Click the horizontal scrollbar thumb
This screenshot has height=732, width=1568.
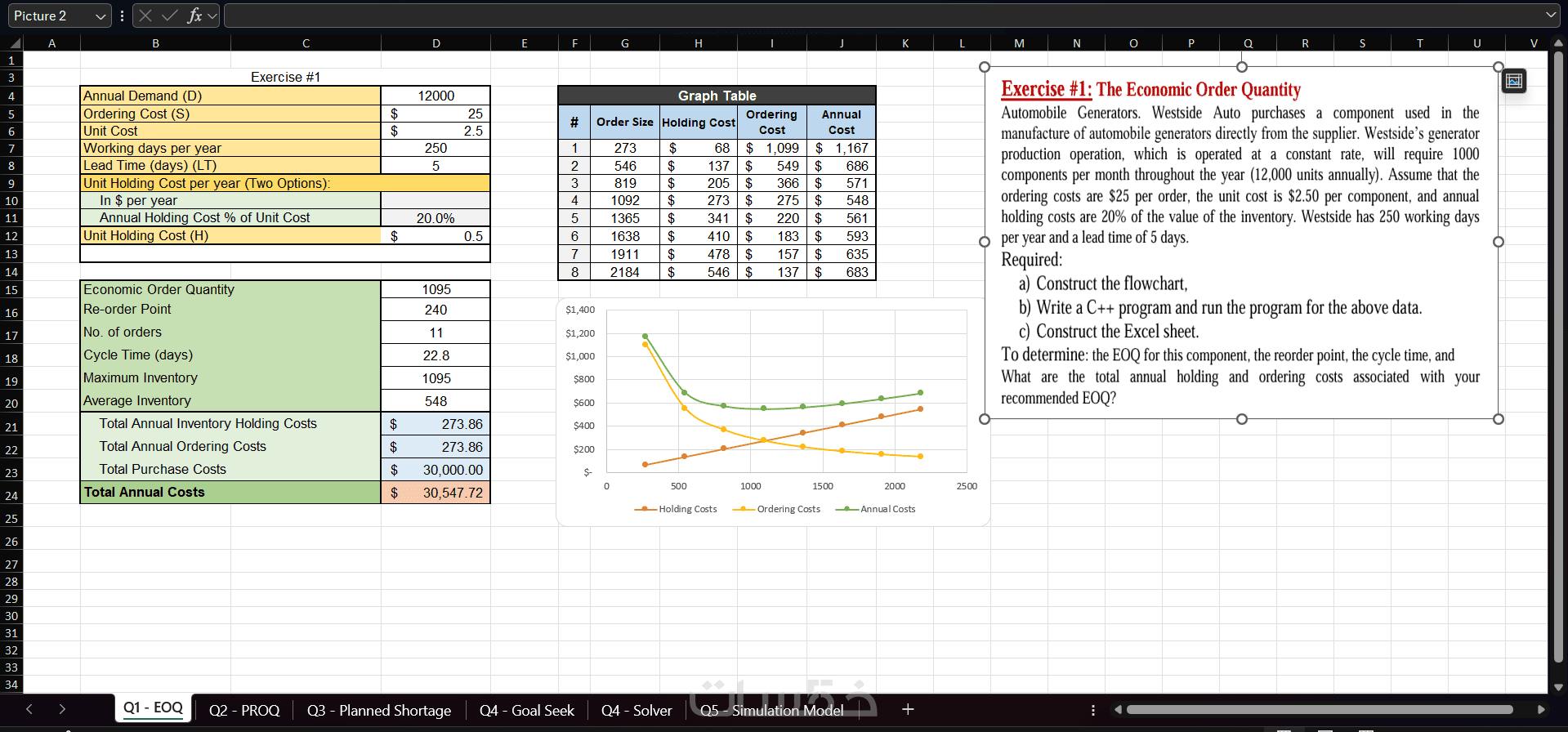click(1320, 710)
